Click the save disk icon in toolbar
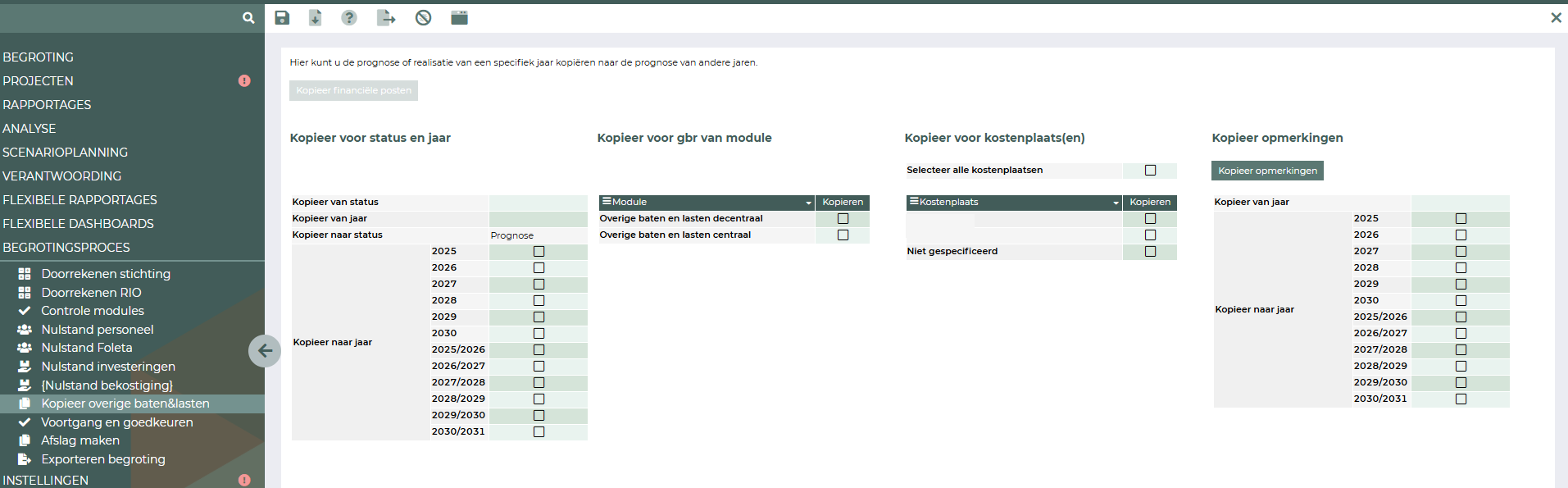This screenshot has height=488, width=1568. (282, 18)
